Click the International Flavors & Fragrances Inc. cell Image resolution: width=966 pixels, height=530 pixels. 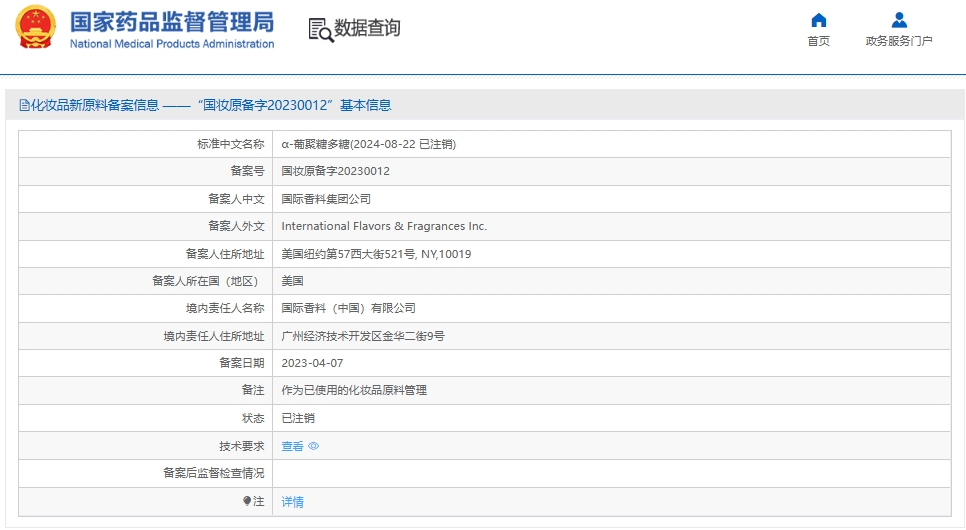pos(384,226)
